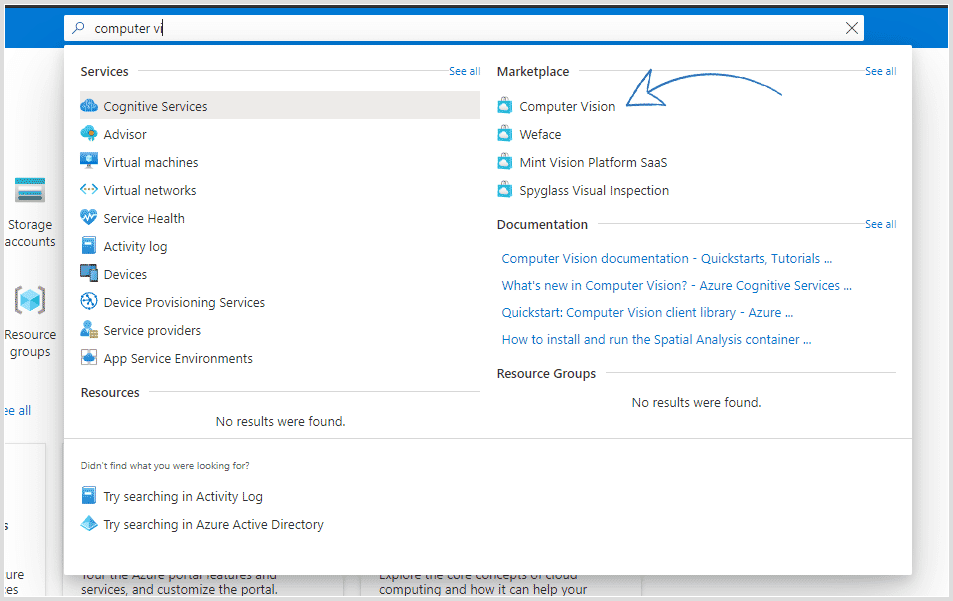Click See all next to Services

465,71
